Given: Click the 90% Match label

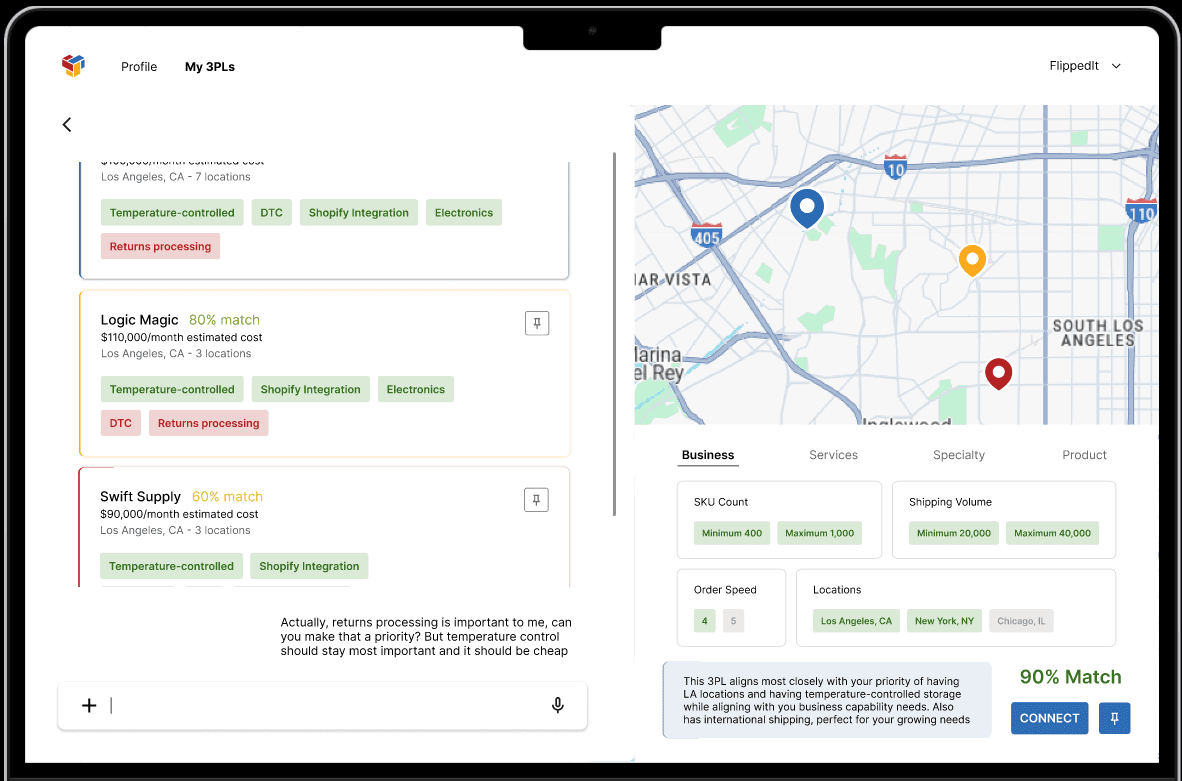Looking at the screenshot, I should pos(1070,677).
